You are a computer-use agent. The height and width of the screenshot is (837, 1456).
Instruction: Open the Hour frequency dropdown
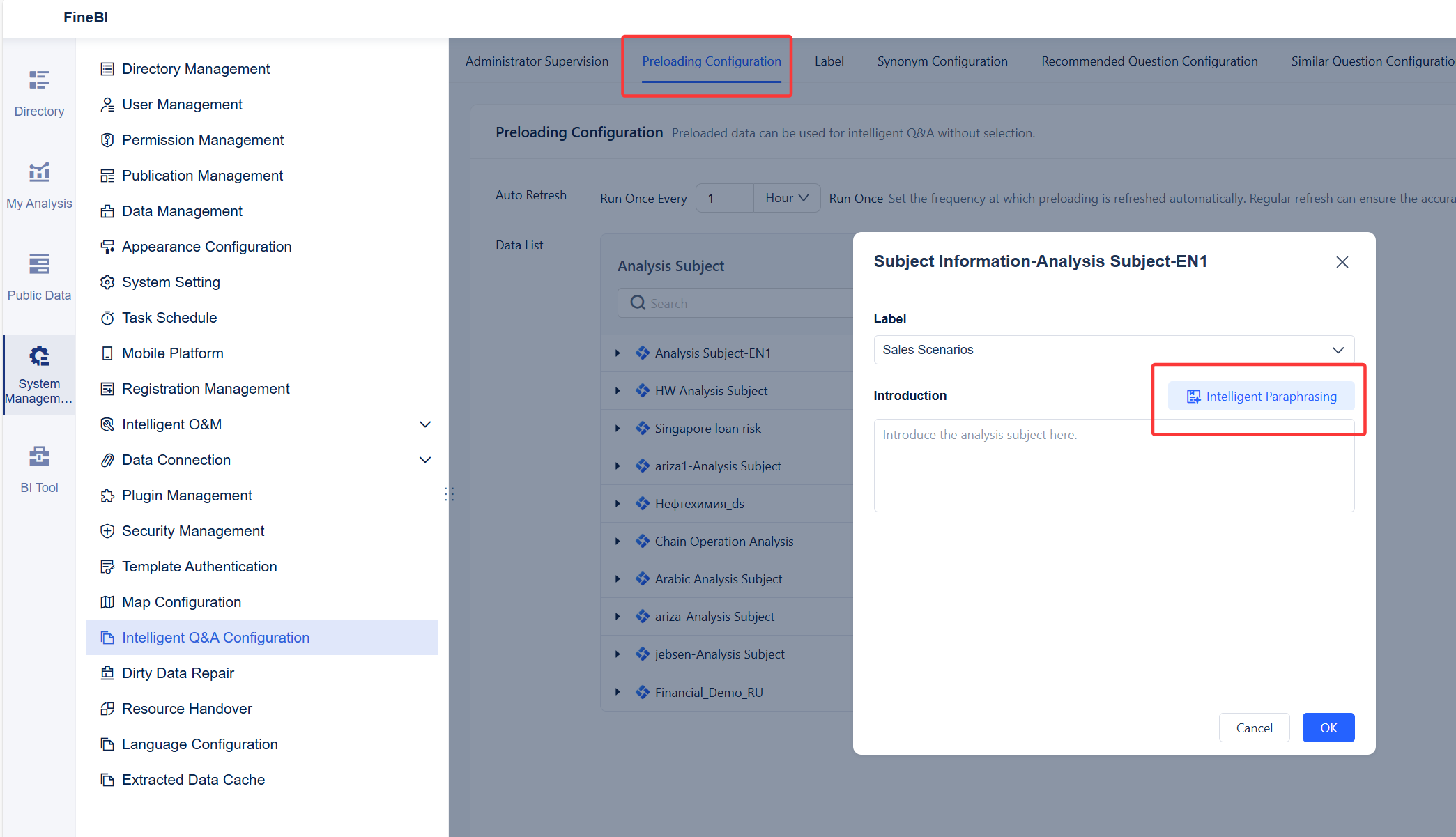(x=786, y=198)
